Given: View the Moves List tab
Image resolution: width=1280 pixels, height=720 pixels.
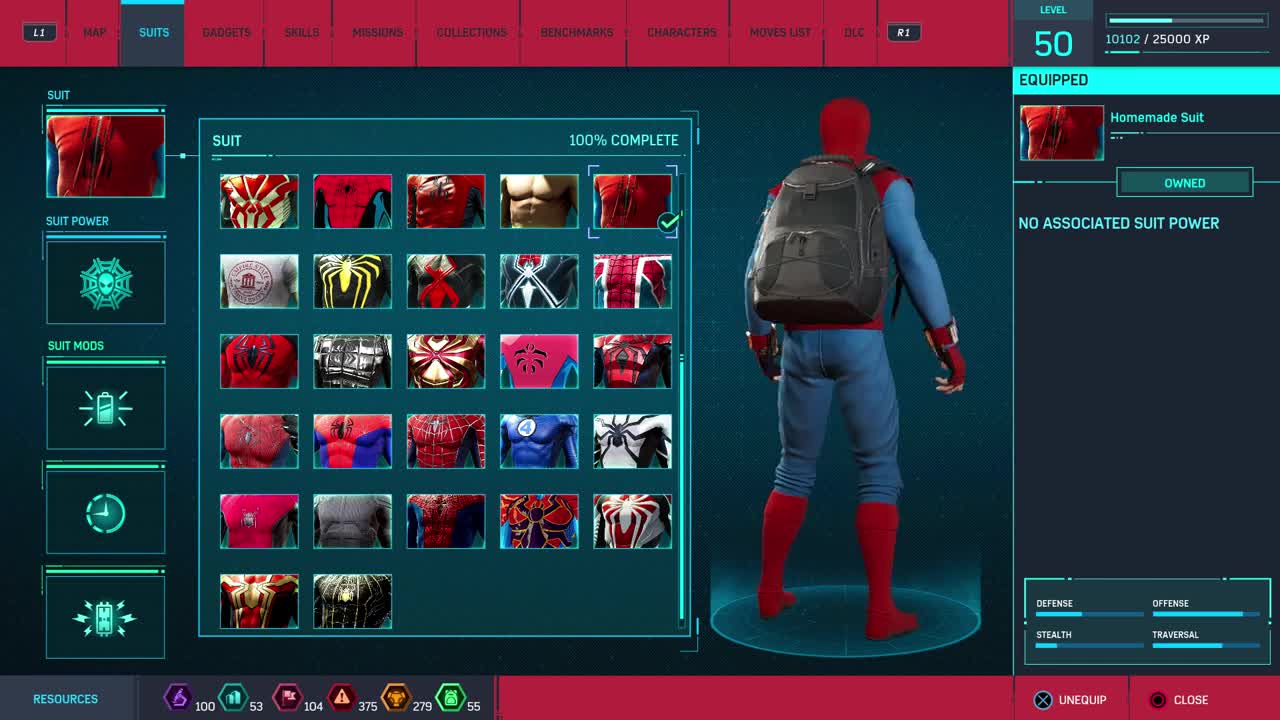Looking at the screenshot, I should (780, 33).
